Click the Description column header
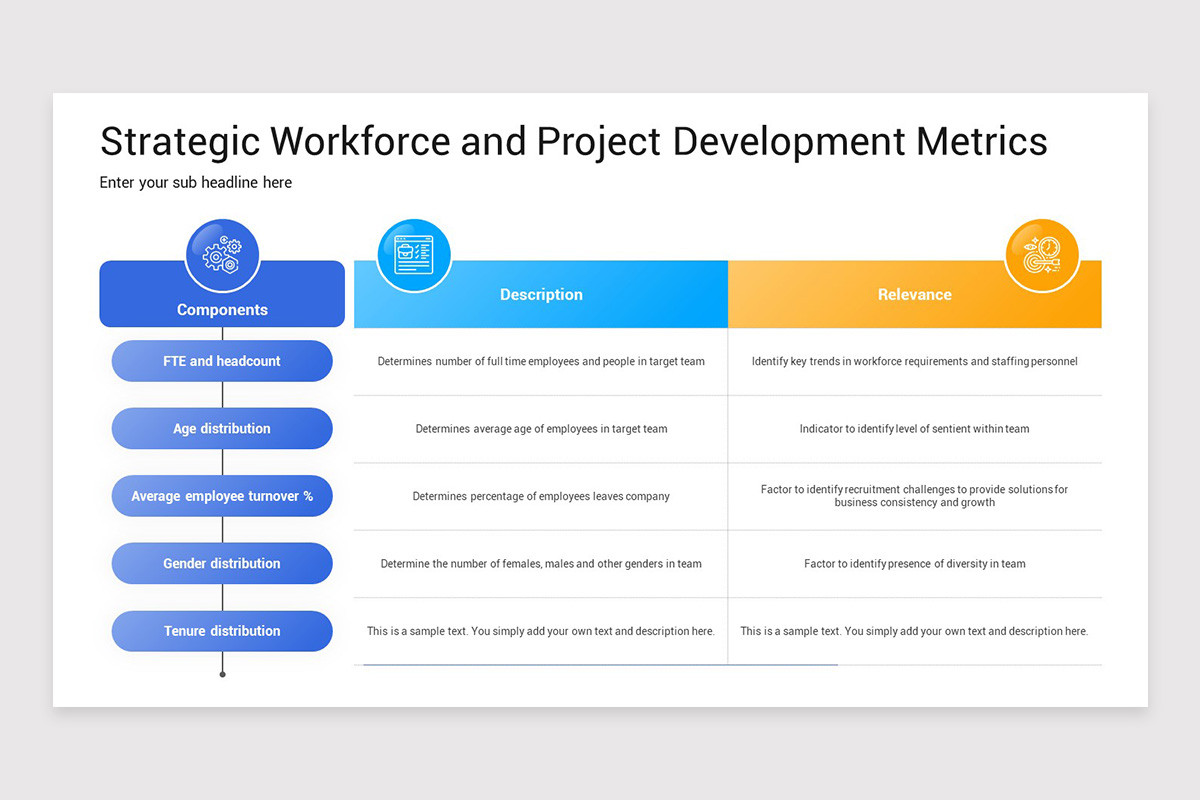Image resolution: width=1200 pixels, height=800 pixels. tap(541, 294)
